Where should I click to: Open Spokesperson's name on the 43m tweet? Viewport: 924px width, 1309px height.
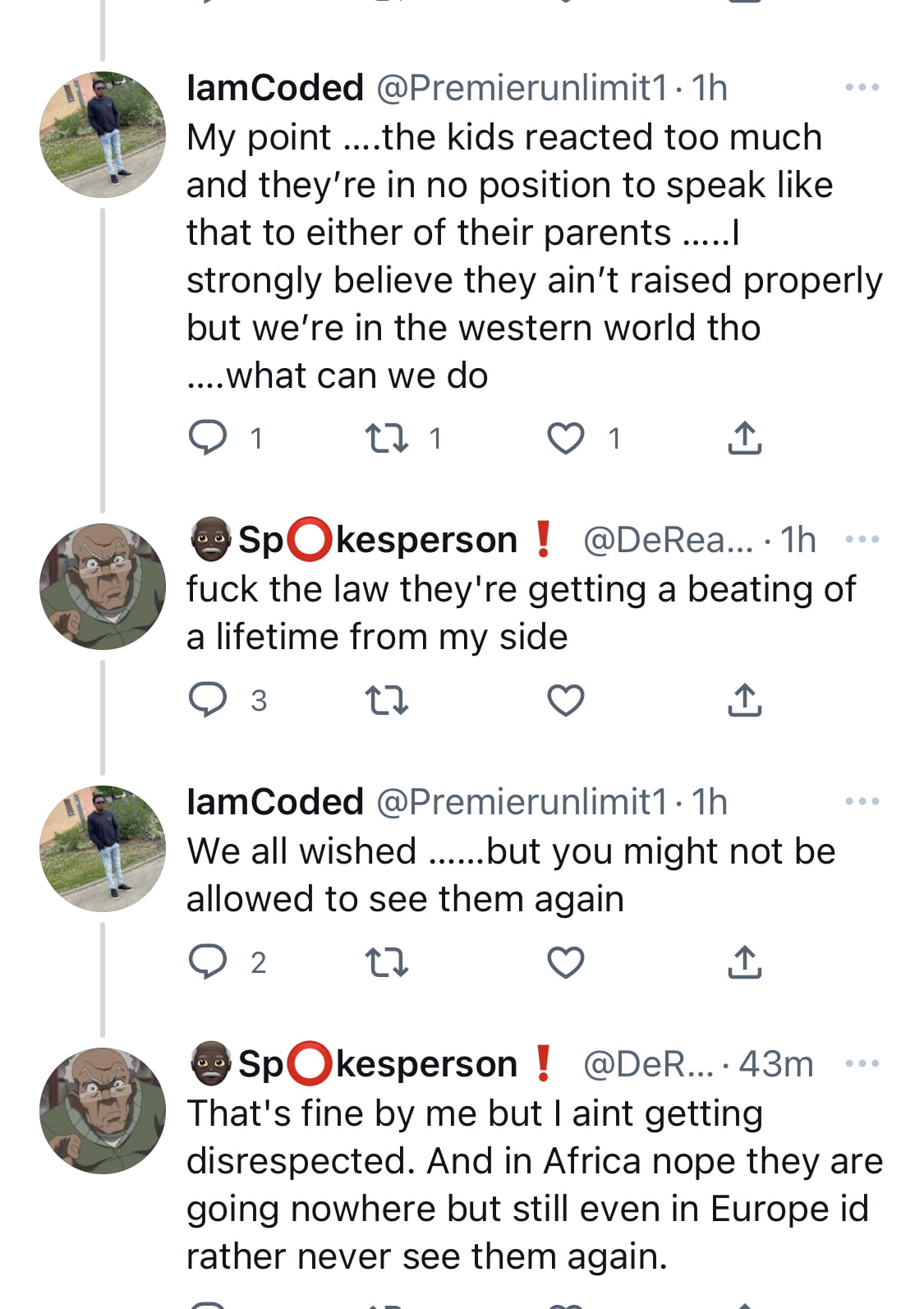click(x=376, y=1063)
